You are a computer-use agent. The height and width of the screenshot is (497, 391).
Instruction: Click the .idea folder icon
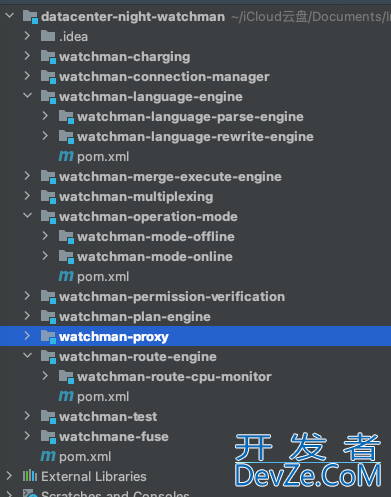[48, 36]
